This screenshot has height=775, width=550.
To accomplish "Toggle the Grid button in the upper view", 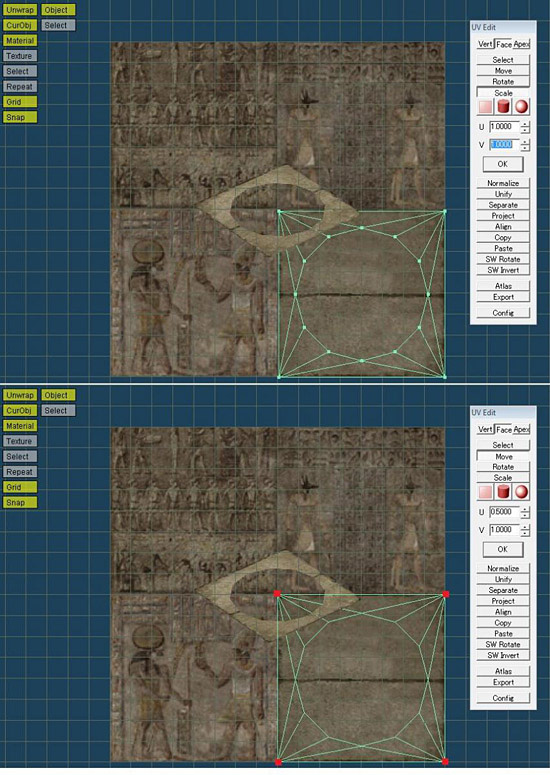I will tap(20, 102).
